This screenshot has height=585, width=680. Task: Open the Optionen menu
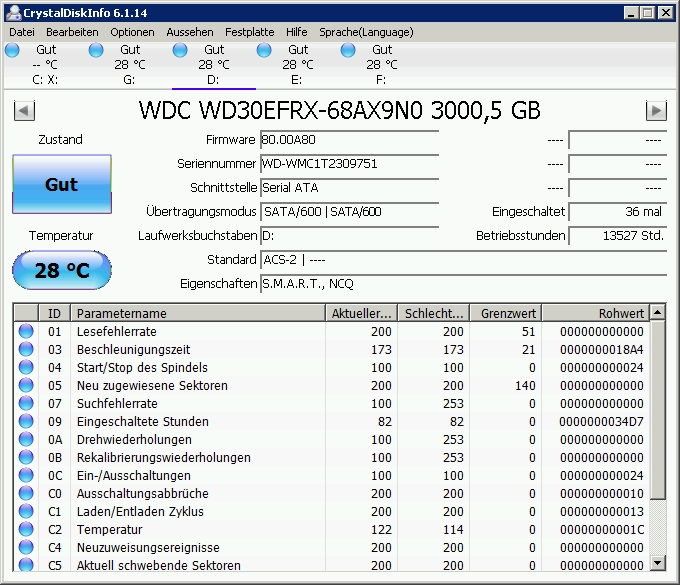pos(132,32)
